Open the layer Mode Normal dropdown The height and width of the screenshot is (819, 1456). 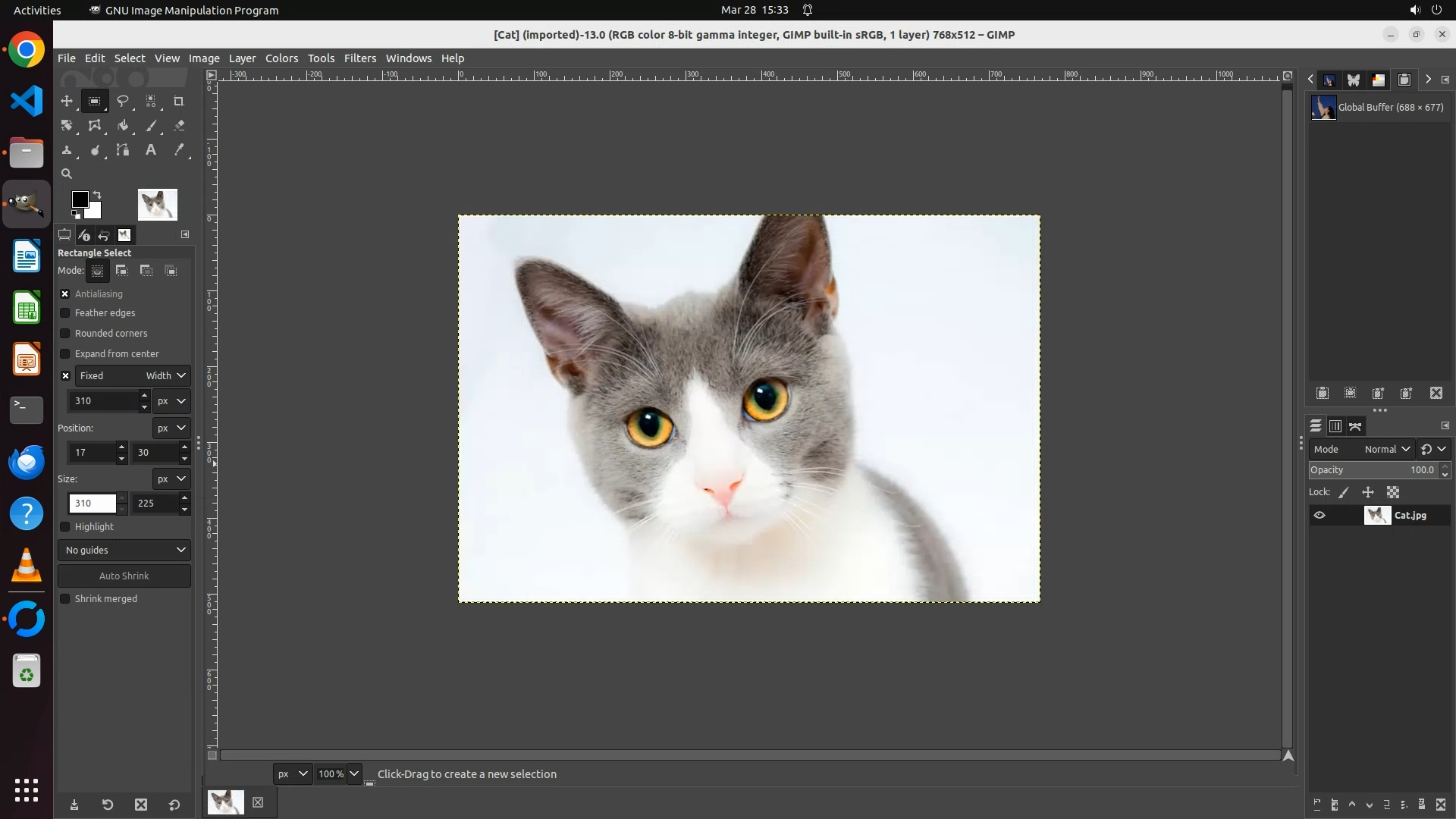[x=1386, y=450]
